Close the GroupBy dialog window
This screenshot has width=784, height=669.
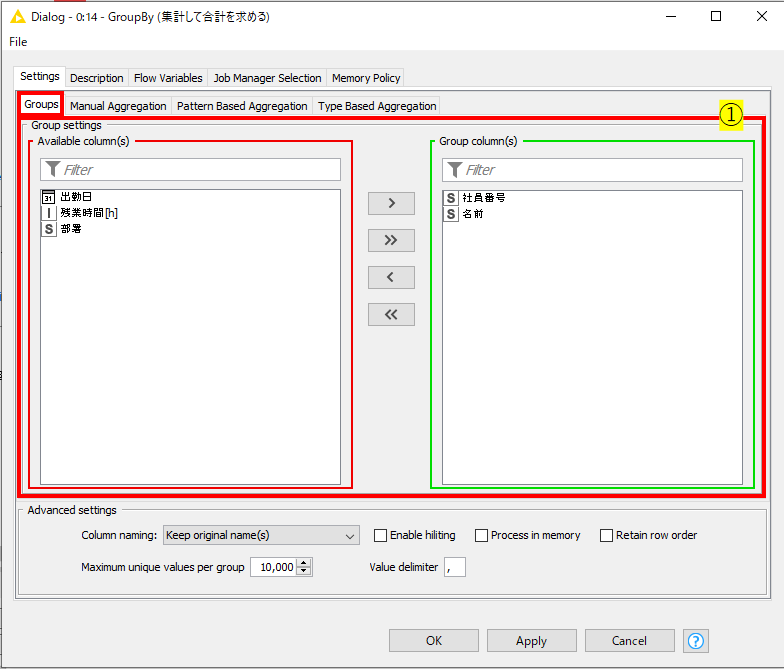pos(762,16)
